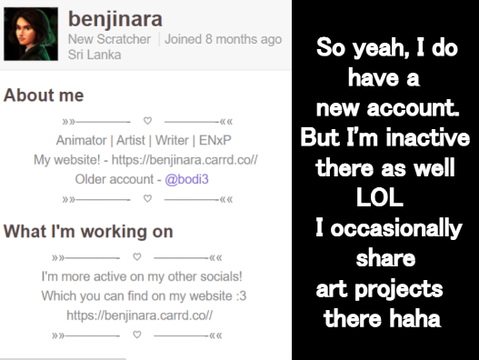Click the heart icon under the What I'm working on heading

[x=137, y=257]
